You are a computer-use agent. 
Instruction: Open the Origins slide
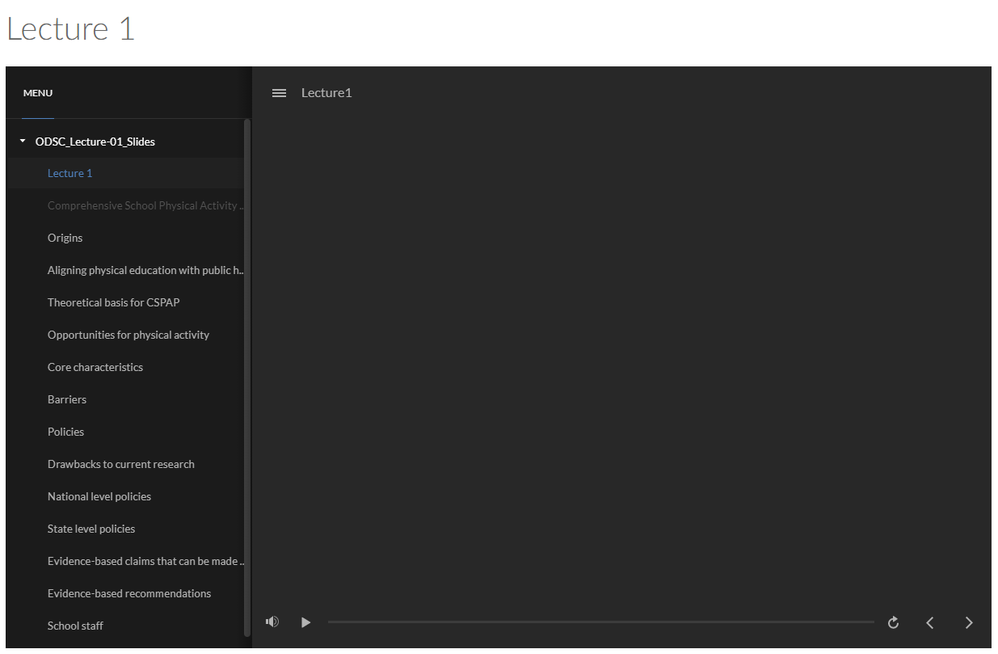point(64,237)
